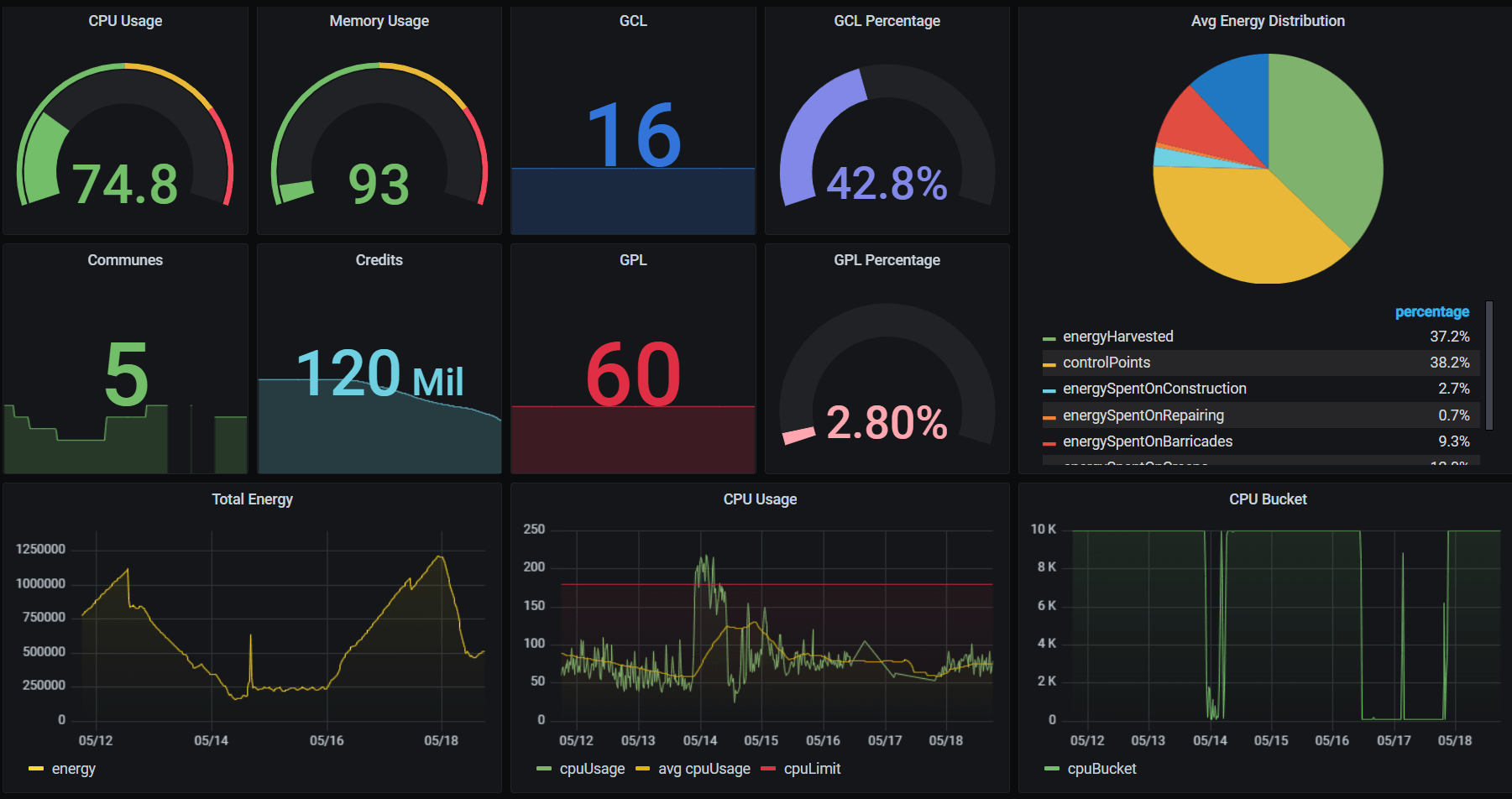Open the GCL Percentage panel title
Viewport: 1512px width, 799px height.
coord(887,21)
